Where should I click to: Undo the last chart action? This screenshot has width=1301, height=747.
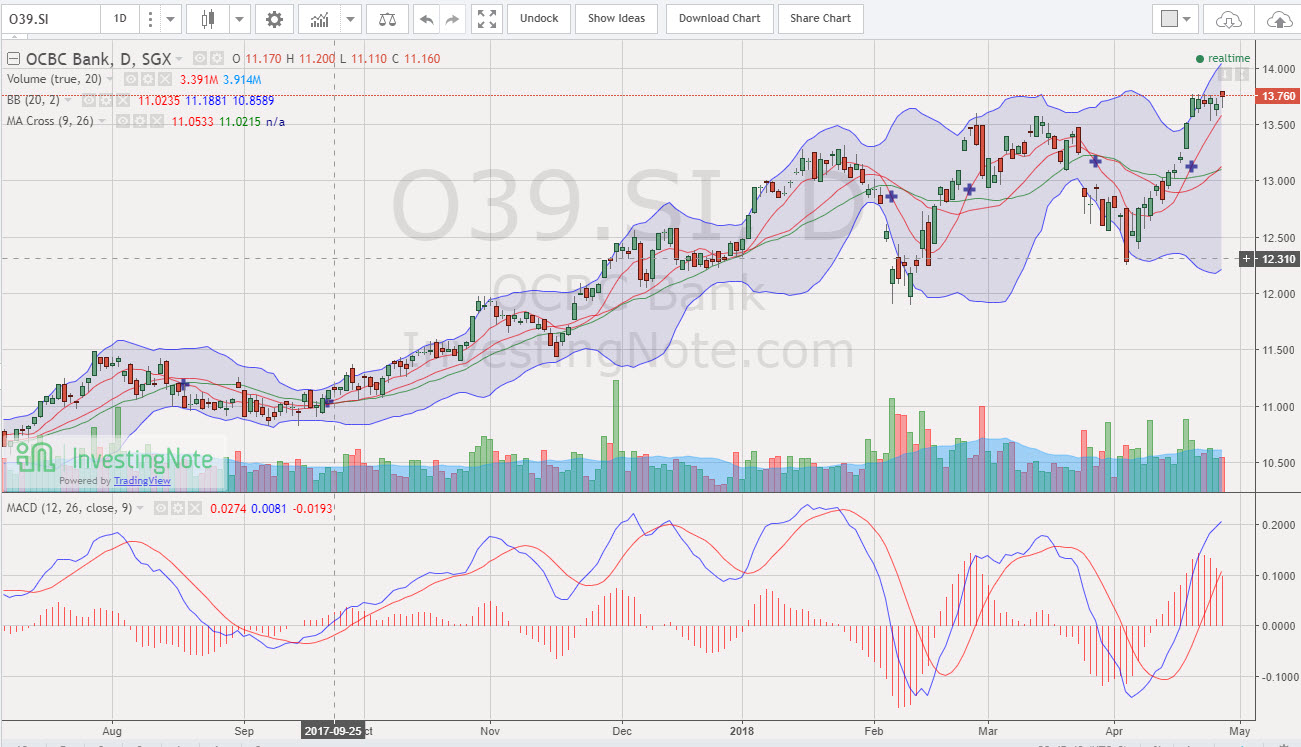[x=427, y=18]
